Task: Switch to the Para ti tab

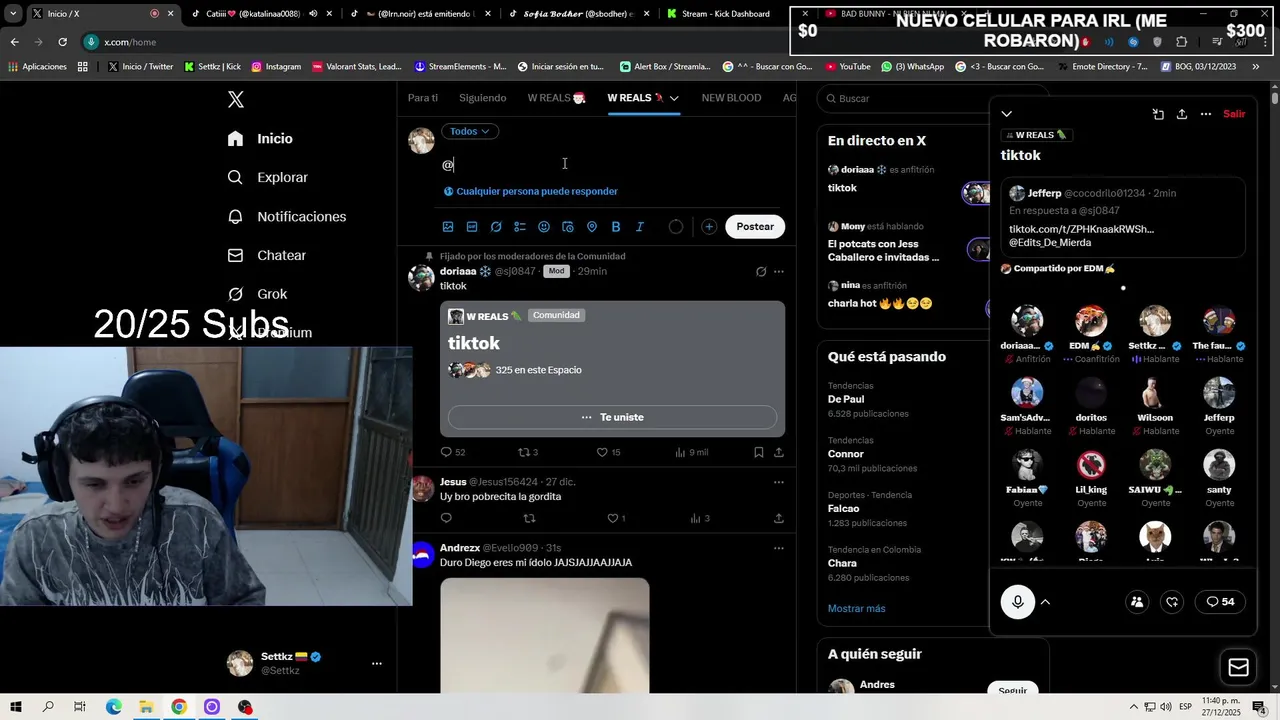Action: click(x=423, y=98)
